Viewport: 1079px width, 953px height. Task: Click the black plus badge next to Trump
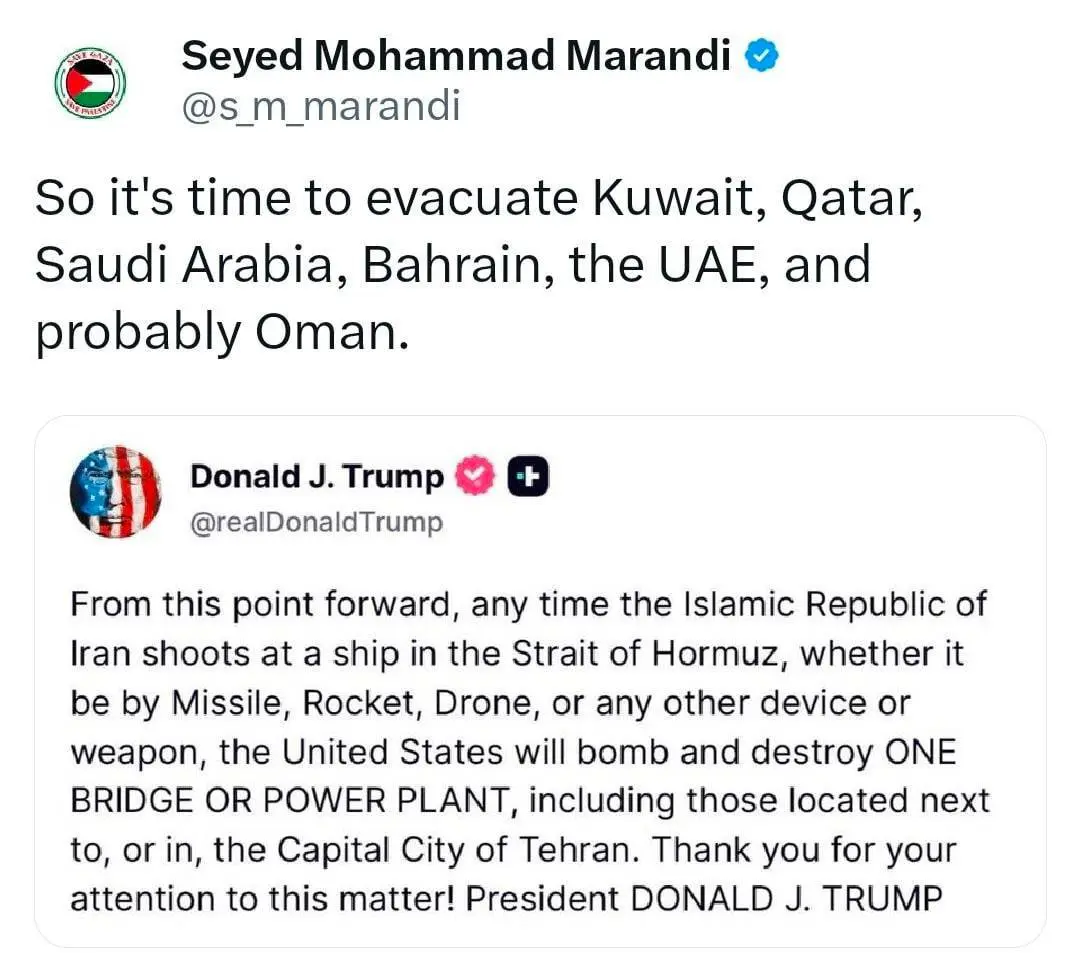(x=528, y=476)
